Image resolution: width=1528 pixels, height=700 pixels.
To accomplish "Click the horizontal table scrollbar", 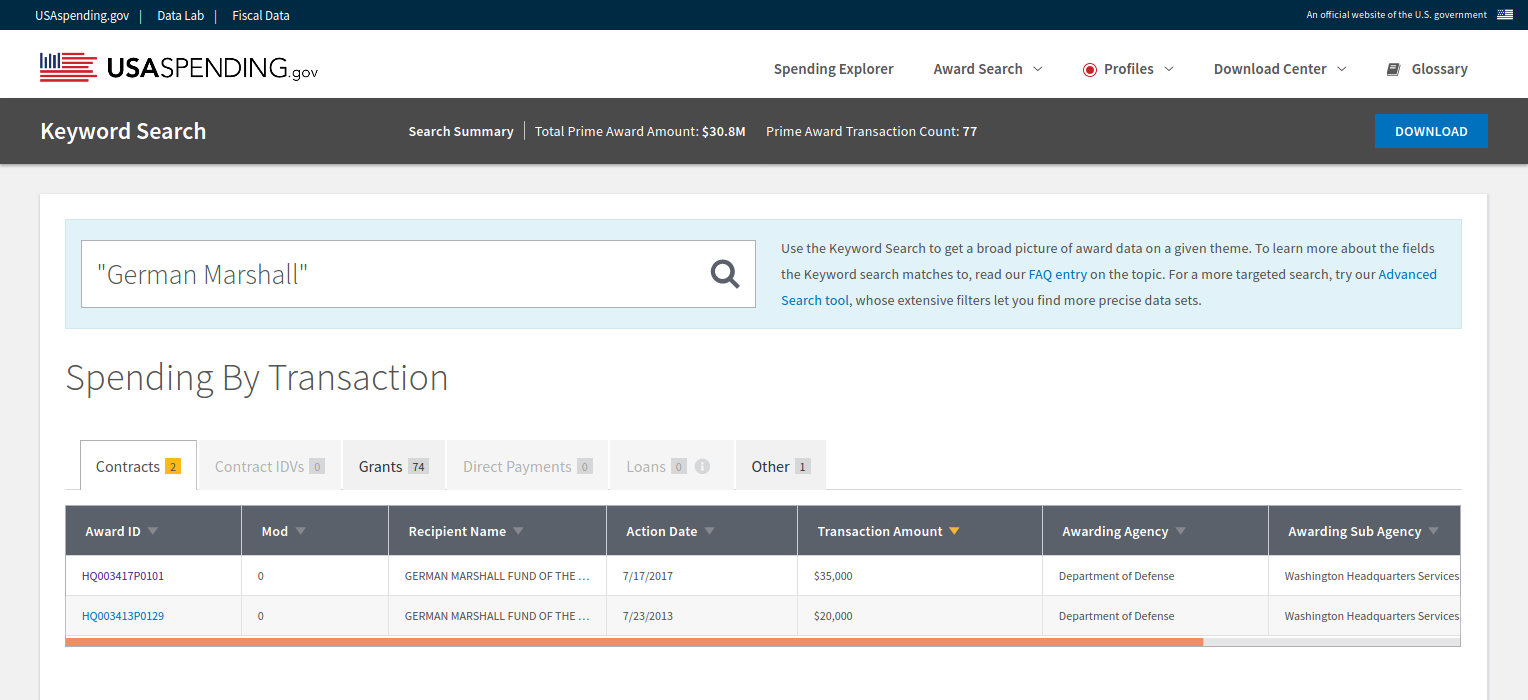I will click(634, 642).
